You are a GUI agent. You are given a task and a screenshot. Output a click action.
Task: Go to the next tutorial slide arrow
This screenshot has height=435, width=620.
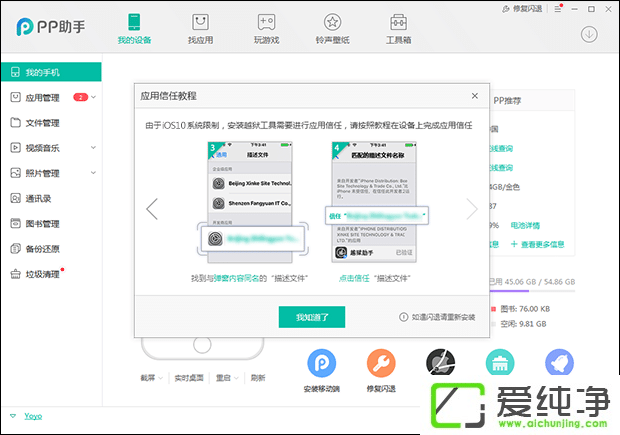[x=472, y=209]
